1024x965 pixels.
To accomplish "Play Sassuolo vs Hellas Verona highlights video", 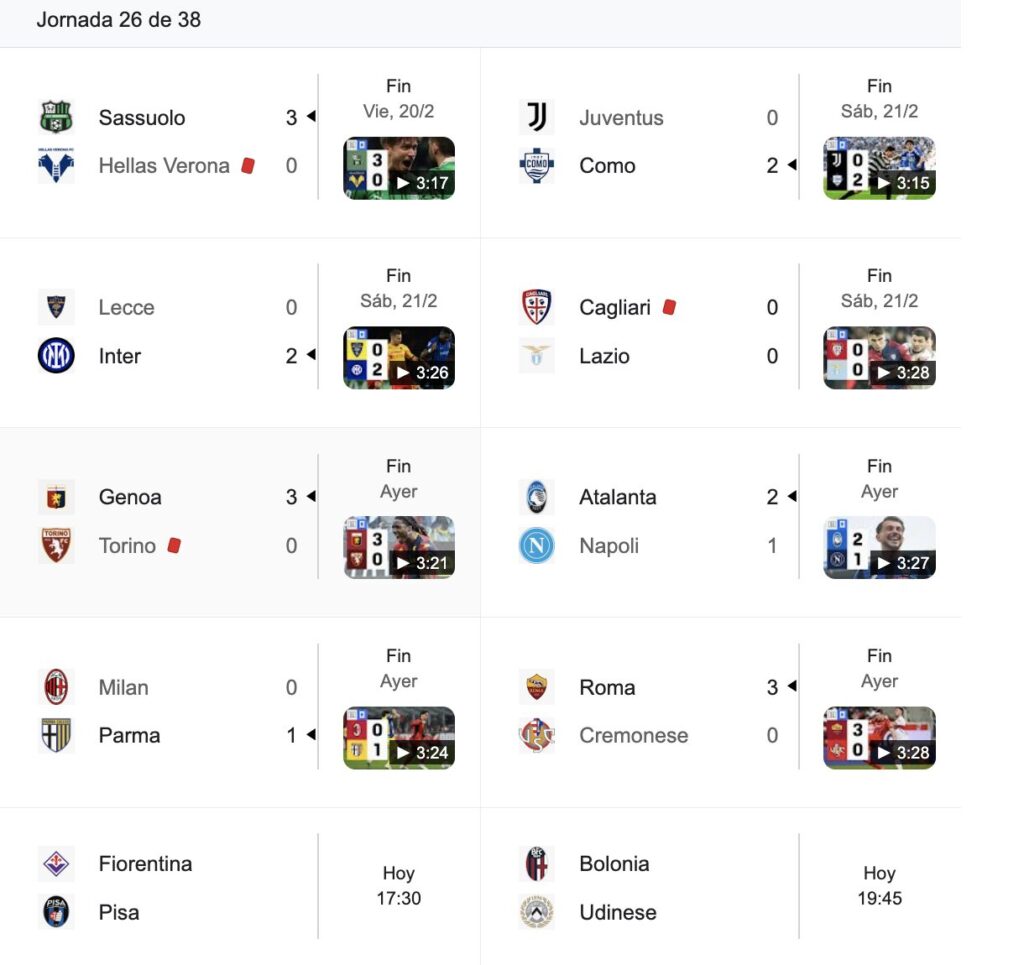I will coord(399,168).
